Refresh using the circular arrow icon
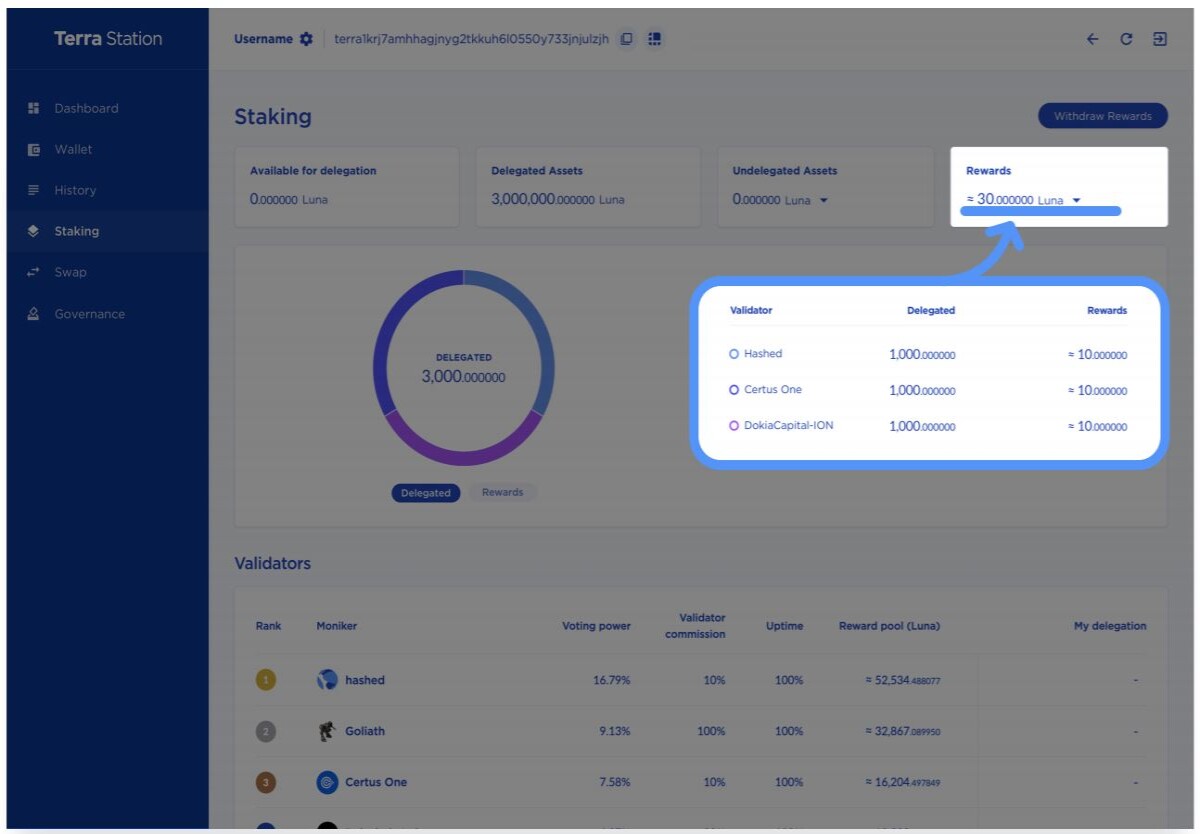 [x=1126, y=39]
